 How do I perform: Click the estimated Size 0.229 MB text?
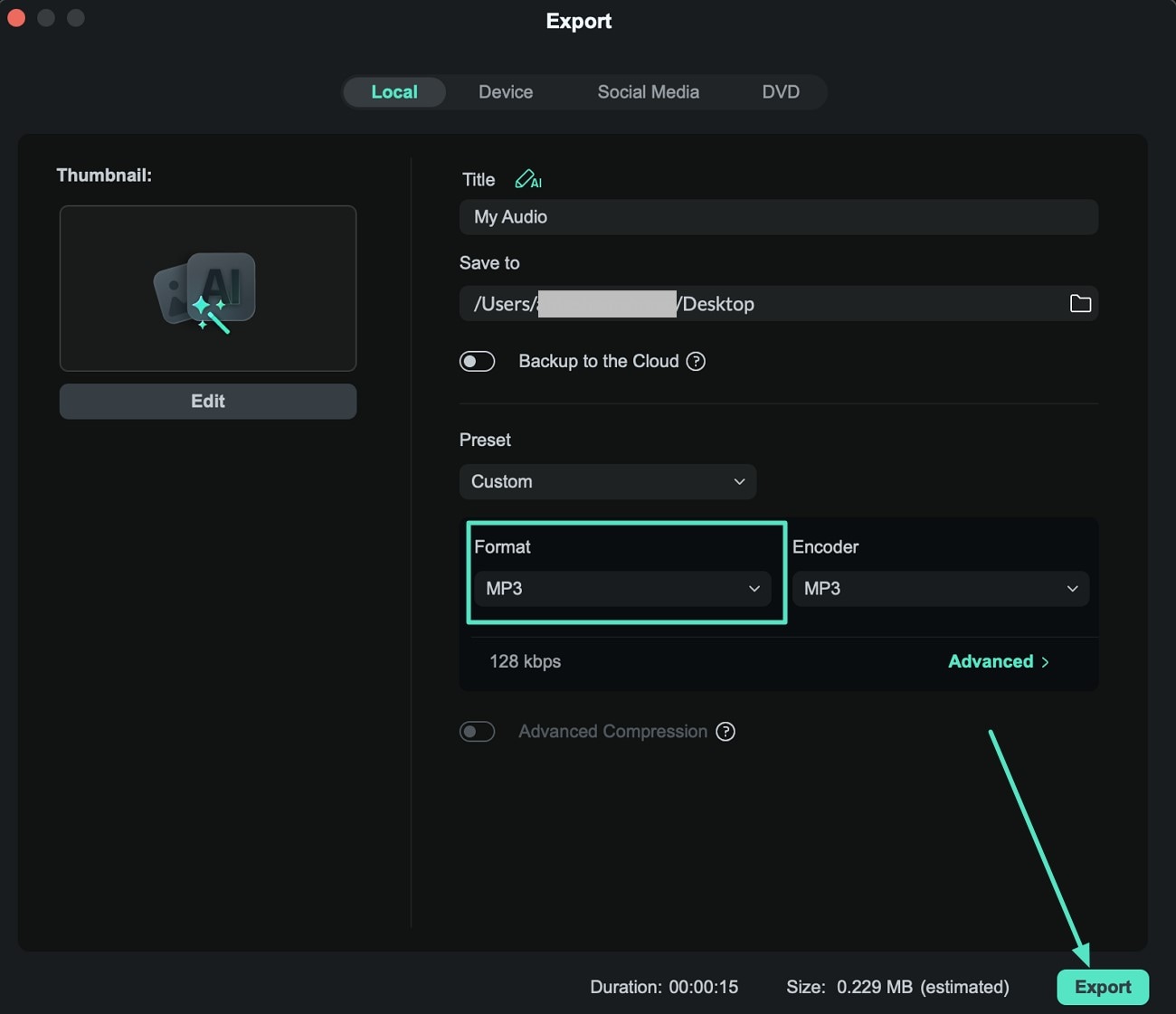pyautogui.click(x=897, y=987)
